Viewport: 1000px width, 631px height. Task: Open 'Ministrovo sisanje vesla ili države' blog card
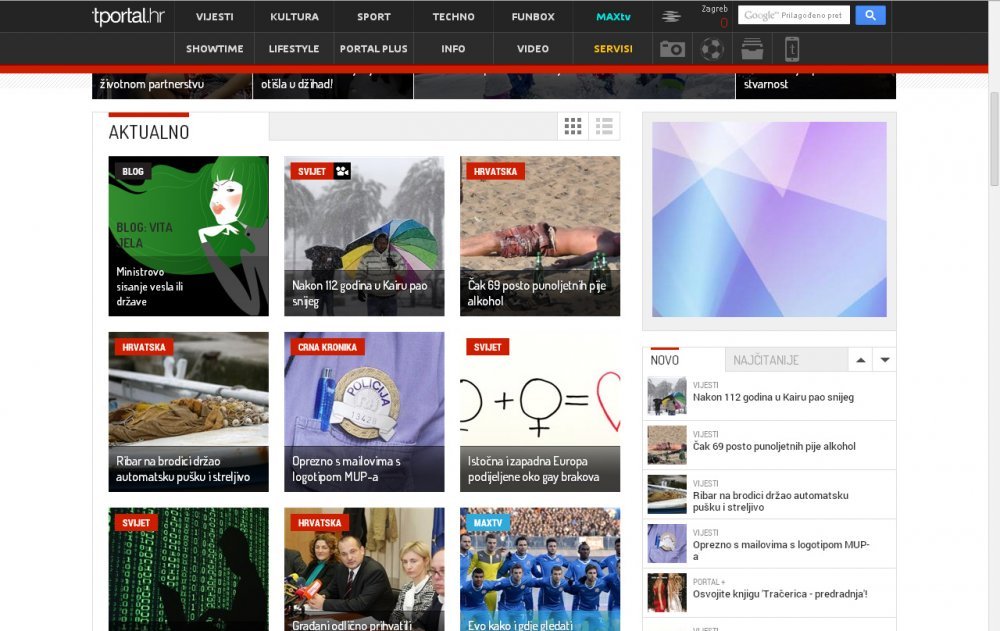click(188, 236)
